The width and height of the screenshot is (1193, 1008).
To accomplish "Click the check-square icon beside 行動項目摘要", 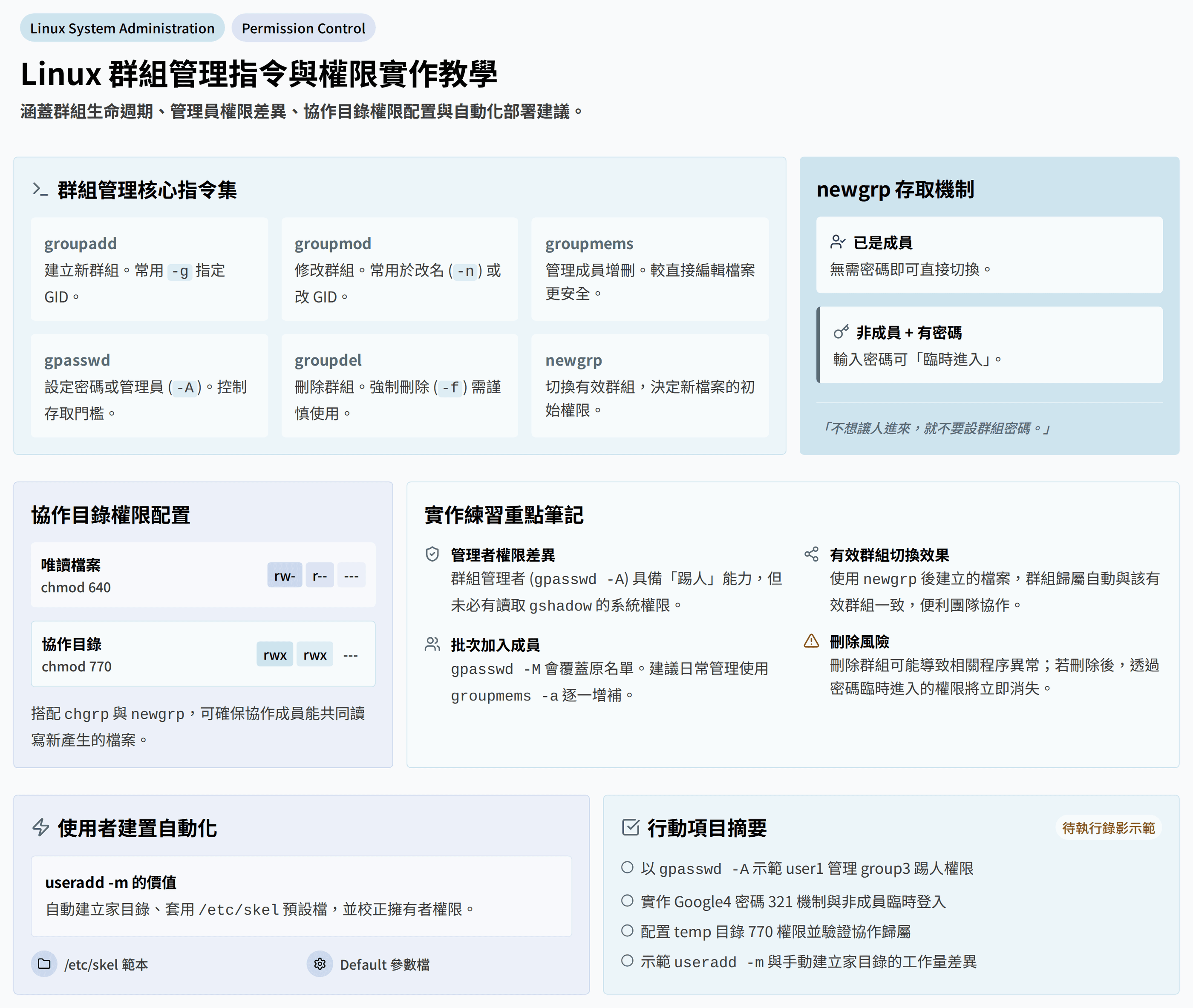I will coord(630,827).
